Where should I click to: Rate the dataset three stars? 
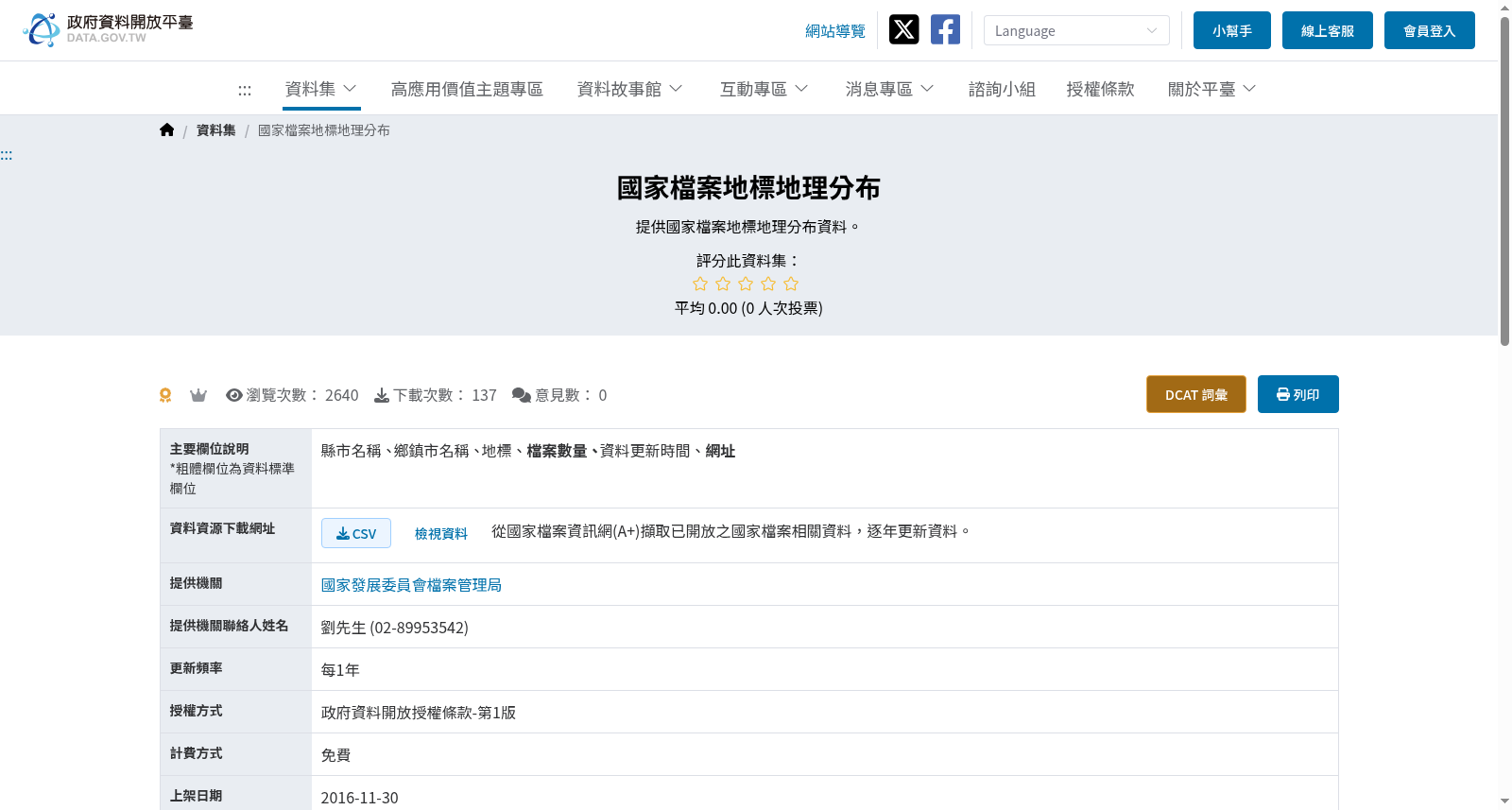(x=746, y=284)
